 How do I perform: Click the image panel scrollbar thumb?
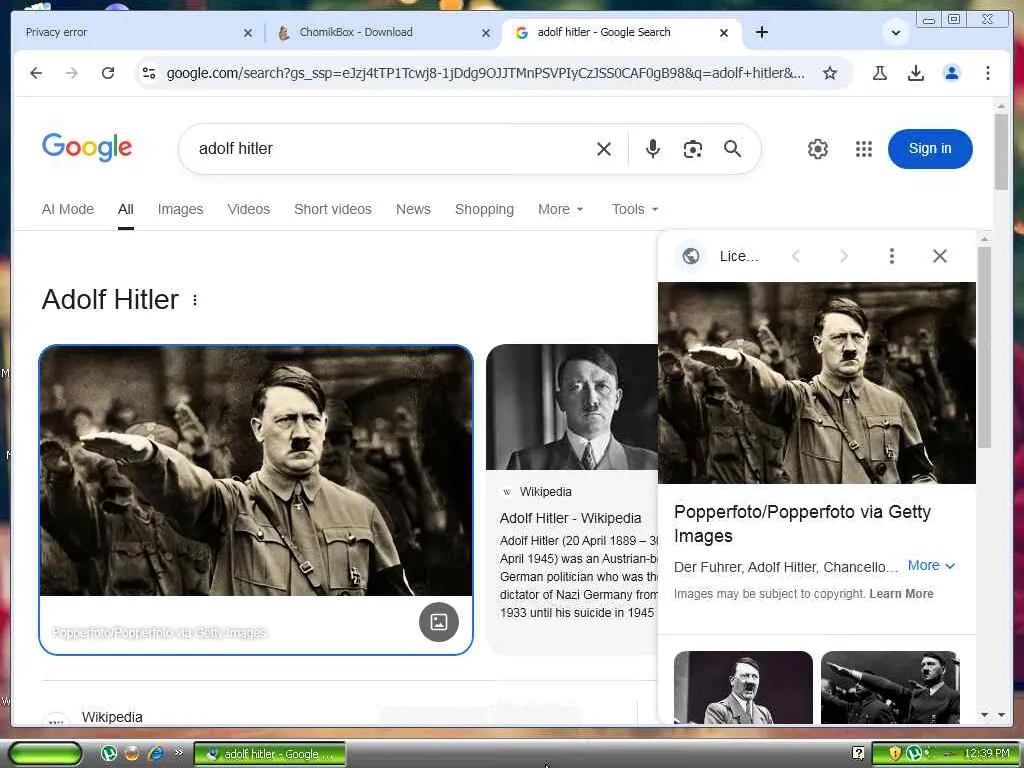[x=984, y=347]
